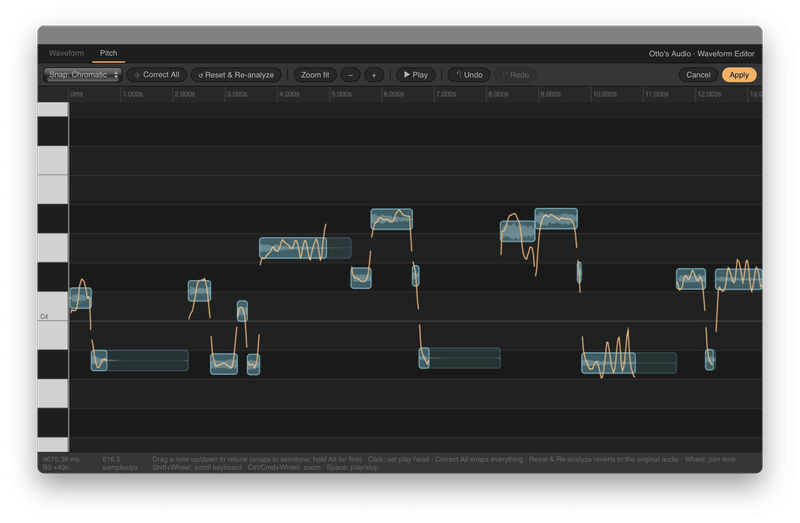This screenshot has height=523, width=800.
Task: Select the note blob at 8.5s
Action: tap(517, 231)
